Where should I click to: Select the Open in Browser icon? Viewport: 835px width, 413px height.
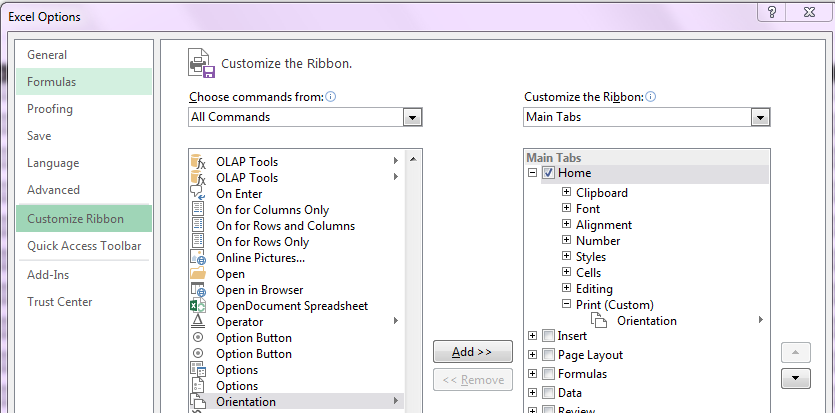pyautogui.click(x=198, y=290)
